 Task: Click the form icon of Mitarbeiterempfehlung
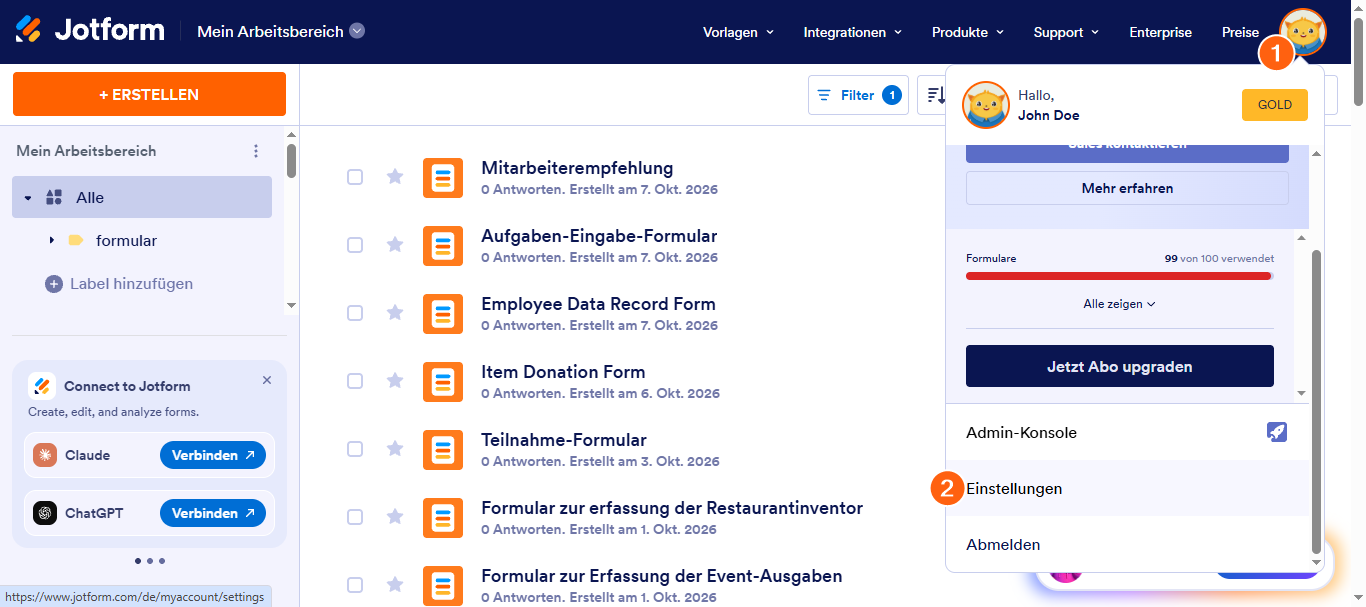point(443,178)
